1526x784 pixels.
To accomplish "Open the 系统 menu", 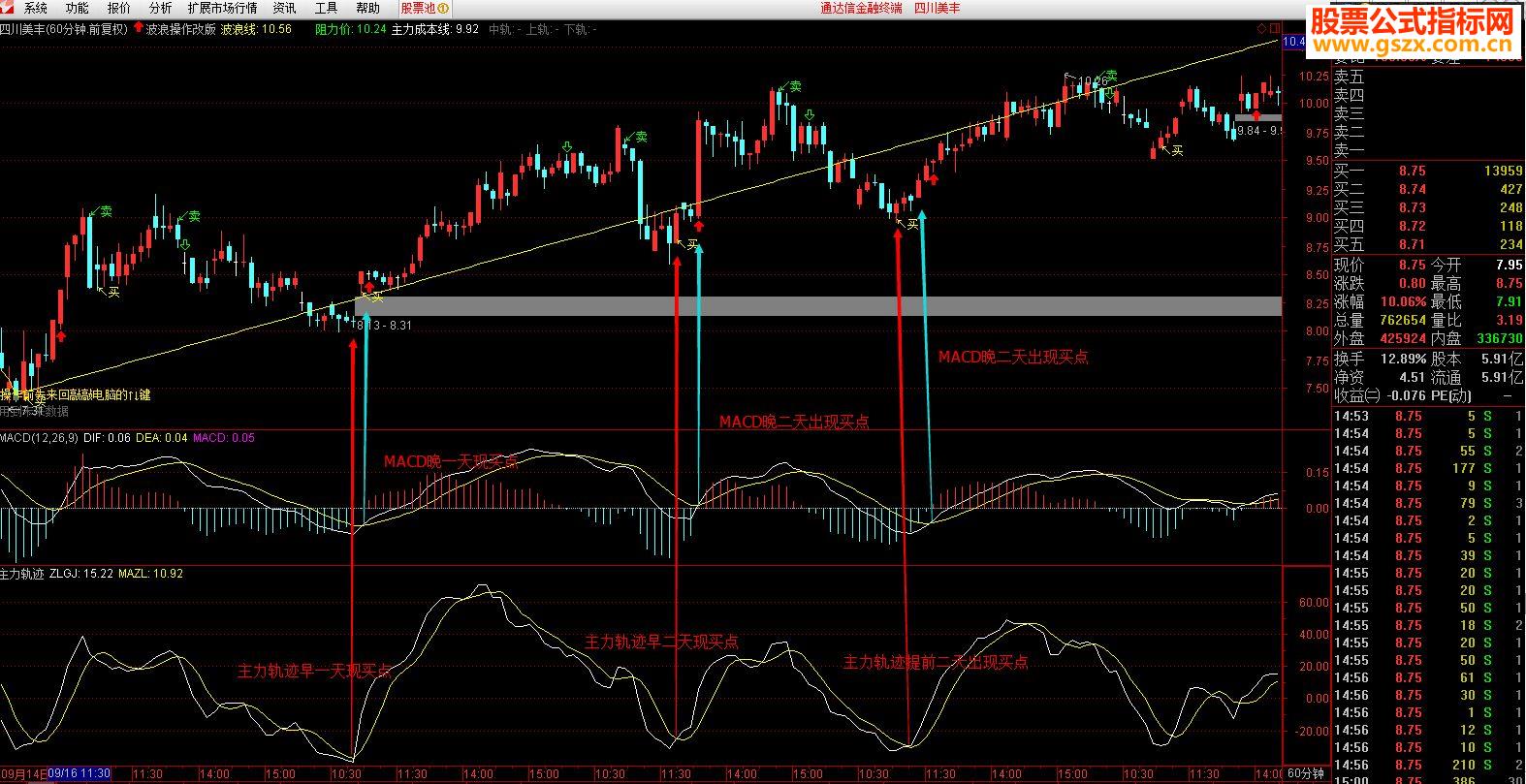I will 36,8.
